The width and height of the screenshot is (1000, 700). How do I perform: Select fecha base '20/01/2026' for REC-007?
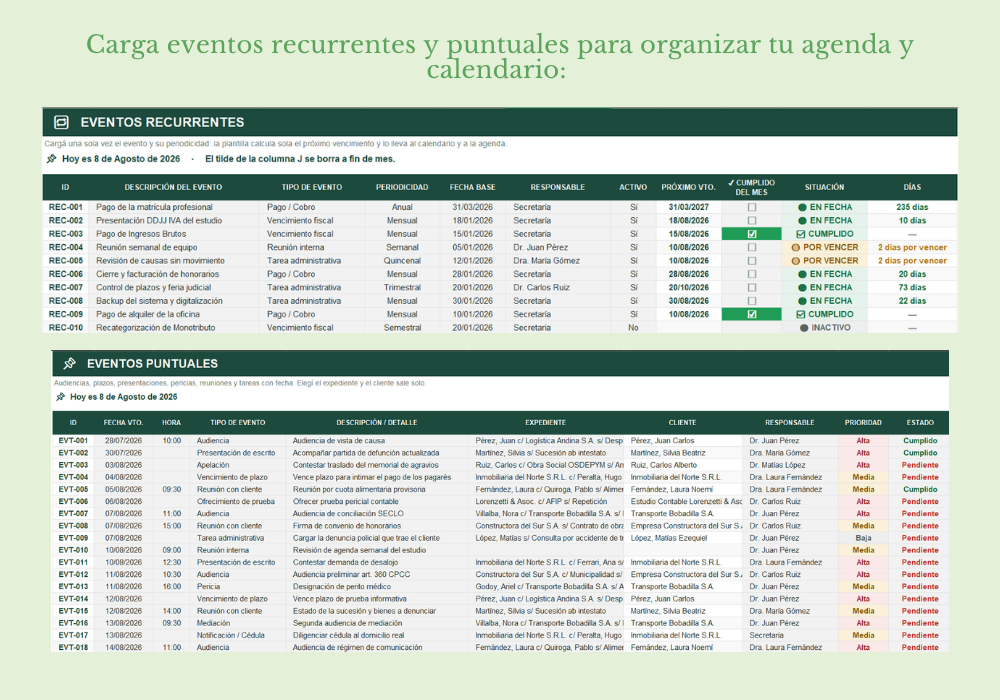click(x=473, y=288)
